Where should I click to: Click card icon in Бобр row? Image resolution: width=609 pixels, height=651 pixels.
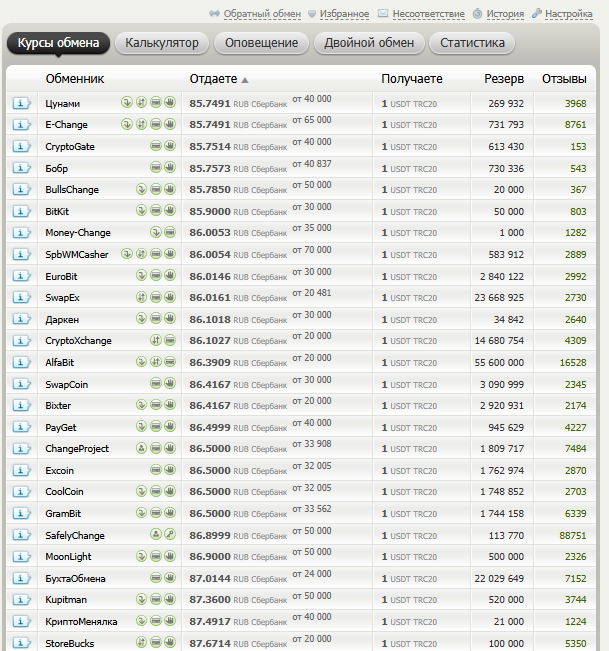156,167
